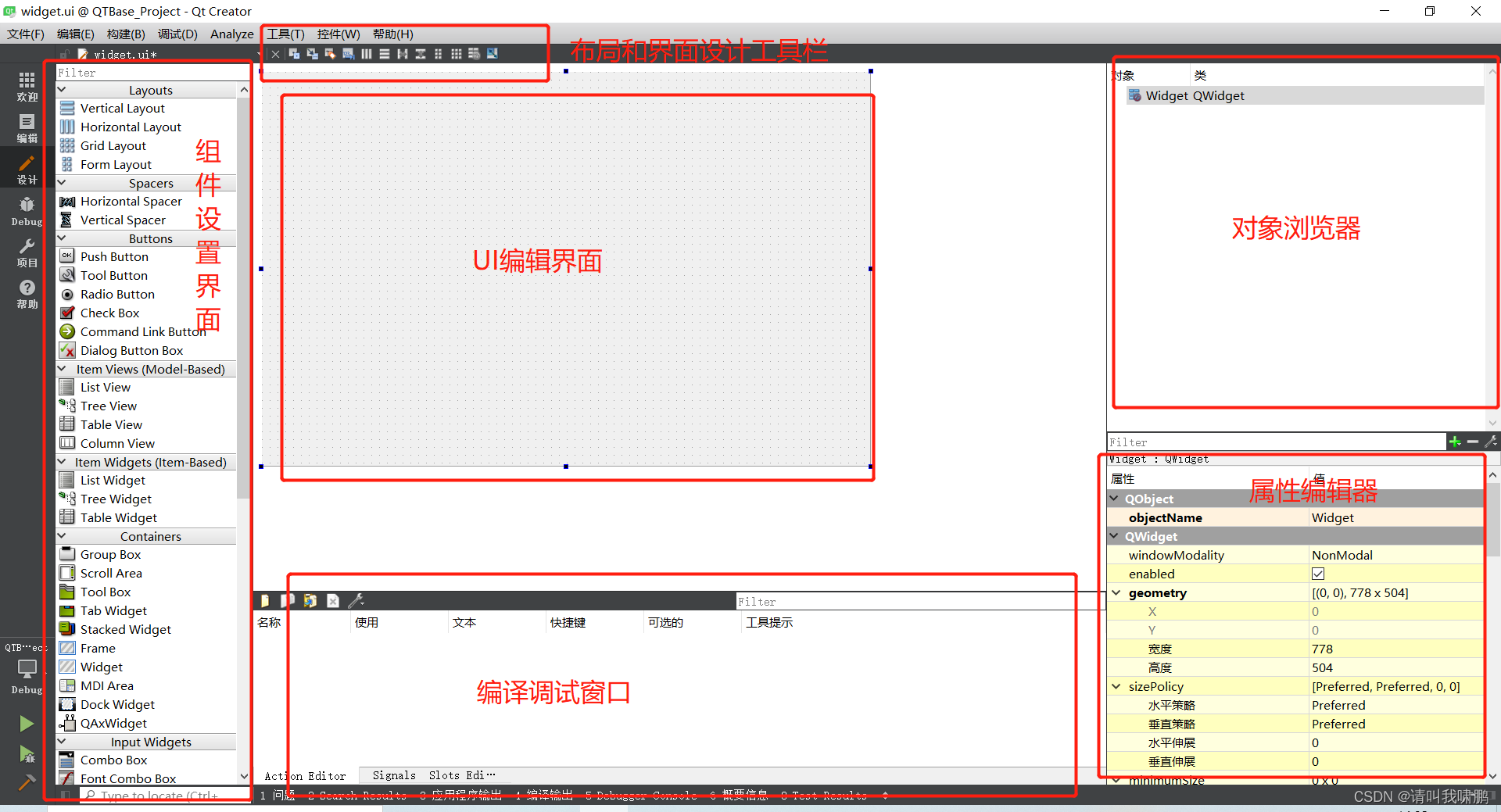Open the Search Results output pane
The height and width of the screenshot is (812, 1501).
click(x=357, y=796)
